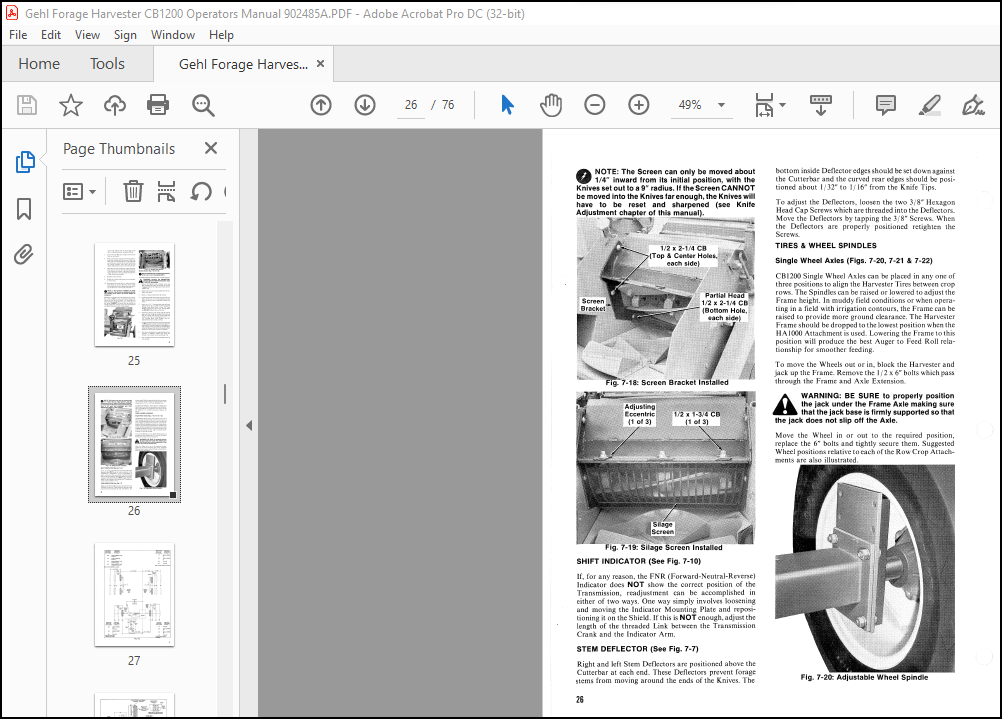Click the 'STEM DEFLECTOR (See Fig. 7-7)' heading
Viewport: 1002px width, 719px height.
pyautogui.click(x=637, y=649)
